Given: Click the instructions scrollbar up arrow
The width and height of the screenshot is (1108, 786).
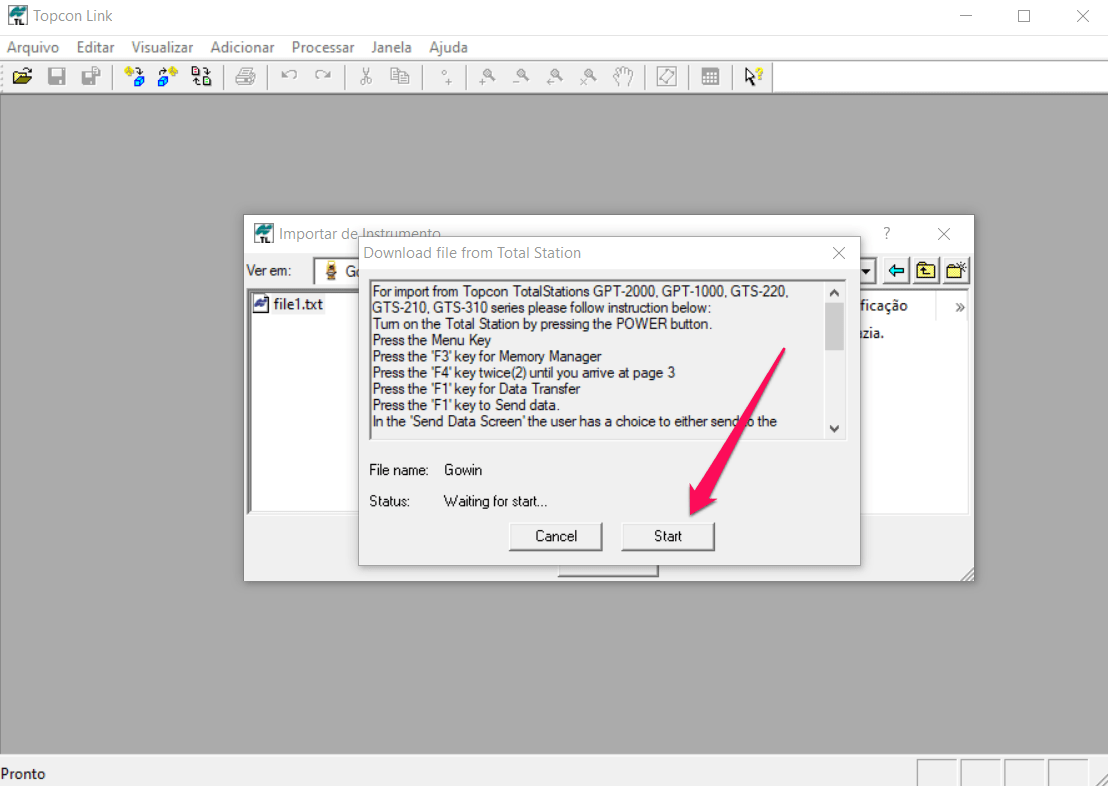Looking at the screenshot, I should pyautogui.click(x=835, y=293).
